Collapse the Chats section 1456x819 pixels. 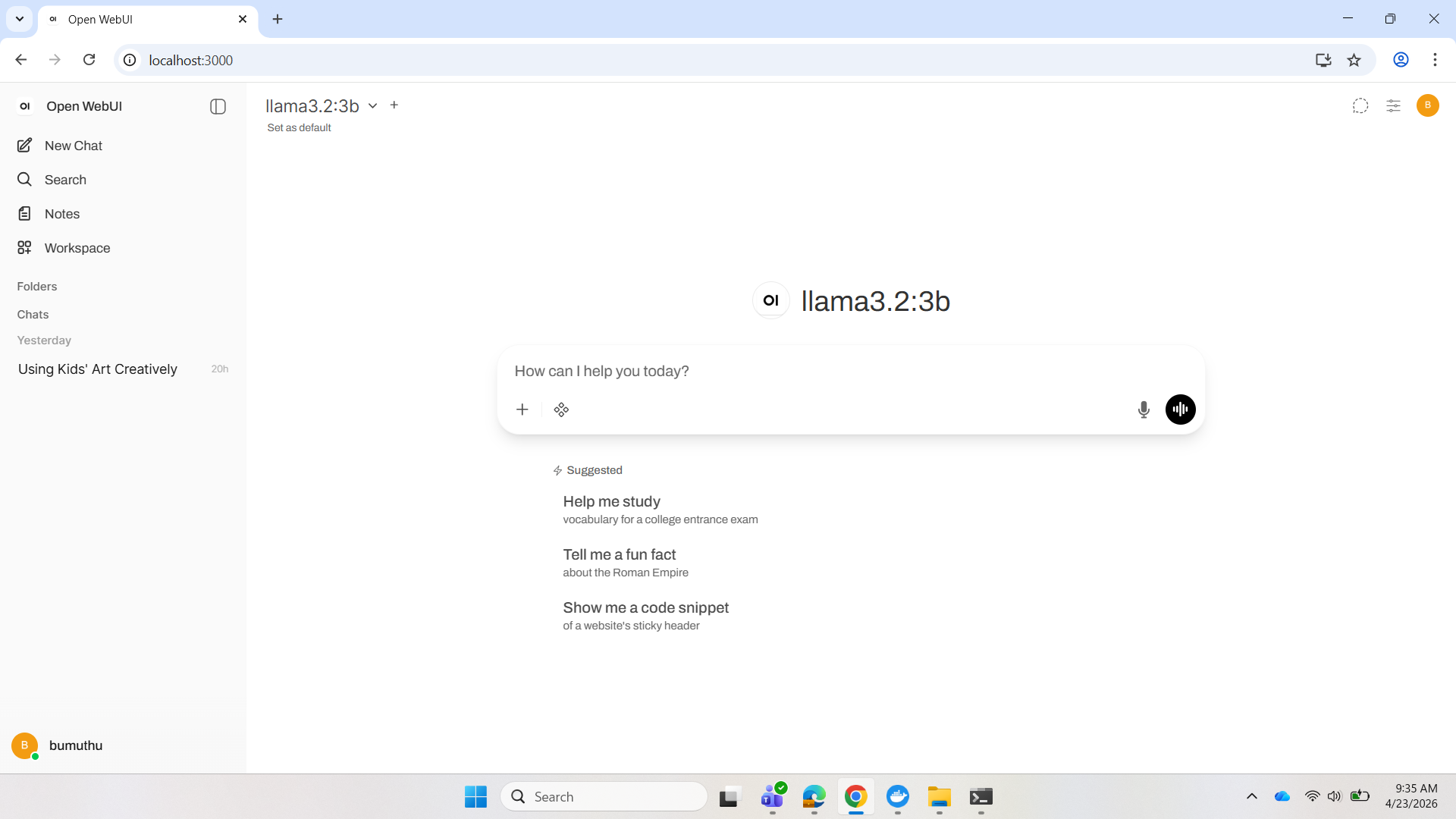(x=33, y=315)
